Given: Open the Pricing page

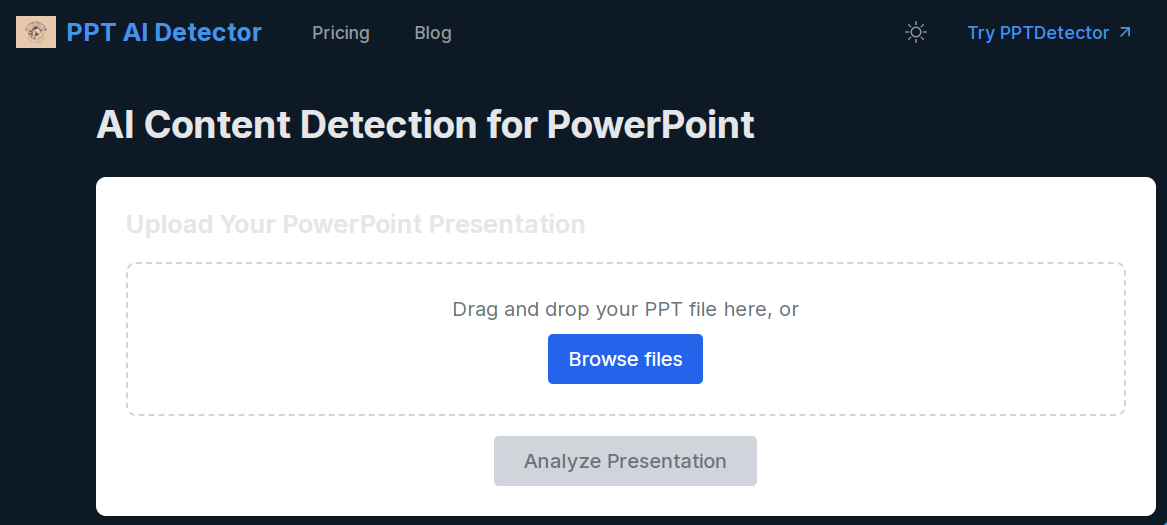Looking at the screenshot, I should click(x=340, y=33).
